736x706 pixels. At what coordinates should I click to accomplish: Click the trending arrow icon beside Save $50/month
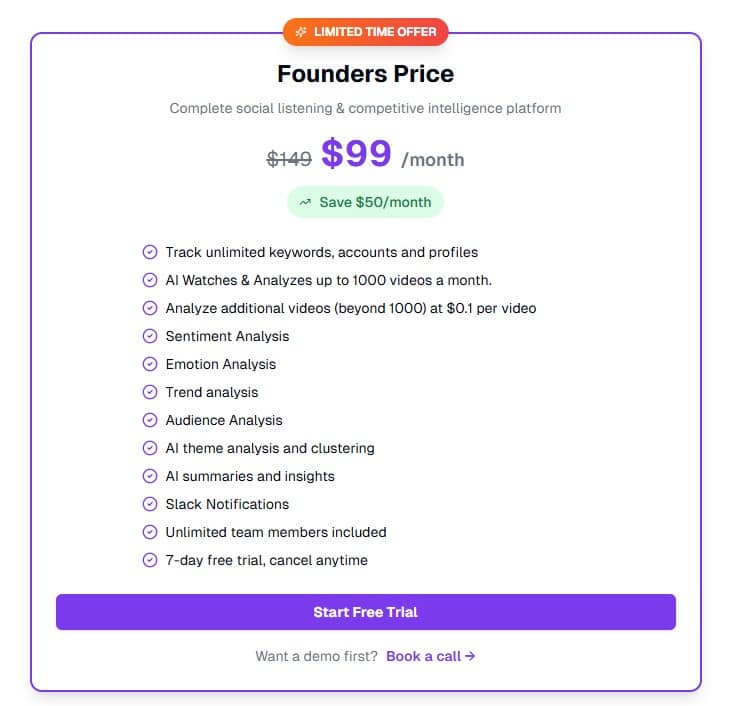[305, 202]
